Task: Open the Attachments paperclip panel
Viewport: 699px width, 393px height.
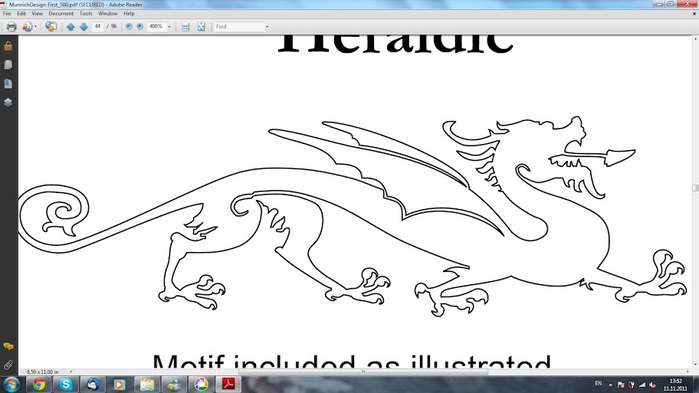Action: 8,365
